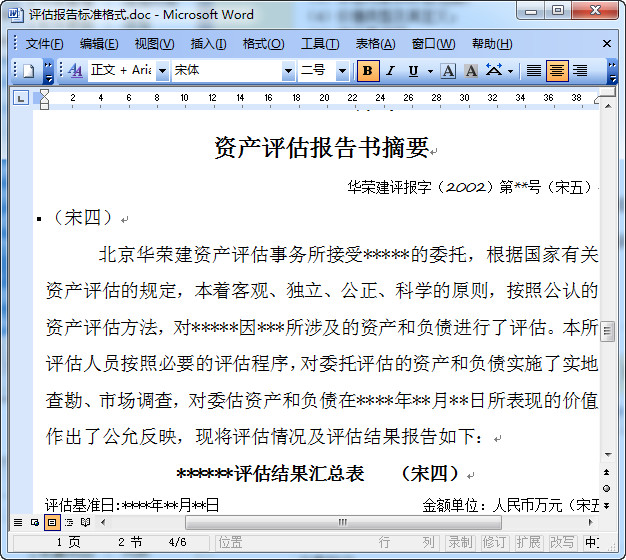The image size is (626, 560).
Task: Click window resize grip corner
Action: coord(612,548)
